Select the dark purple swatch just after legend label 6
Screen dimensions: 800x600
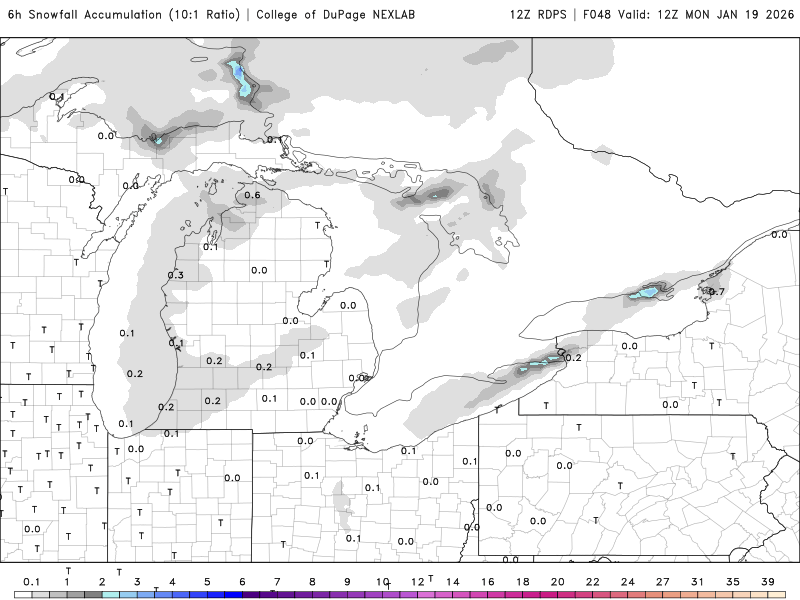coord(251,595)
